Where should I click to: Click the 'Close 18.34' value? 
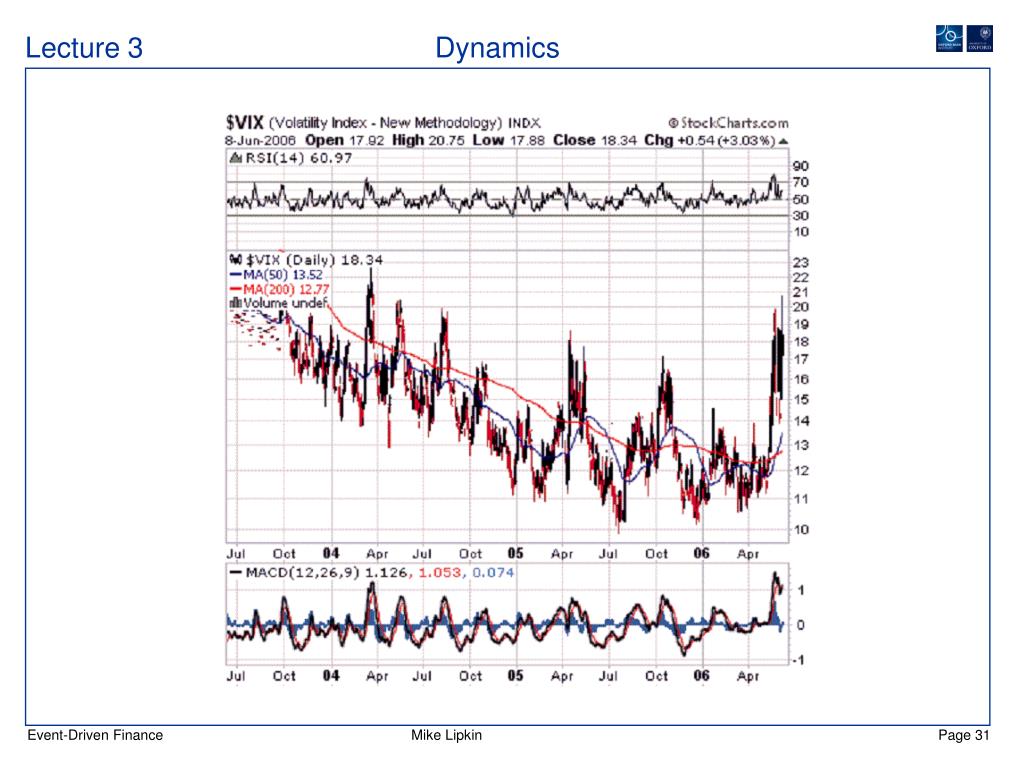594,140
